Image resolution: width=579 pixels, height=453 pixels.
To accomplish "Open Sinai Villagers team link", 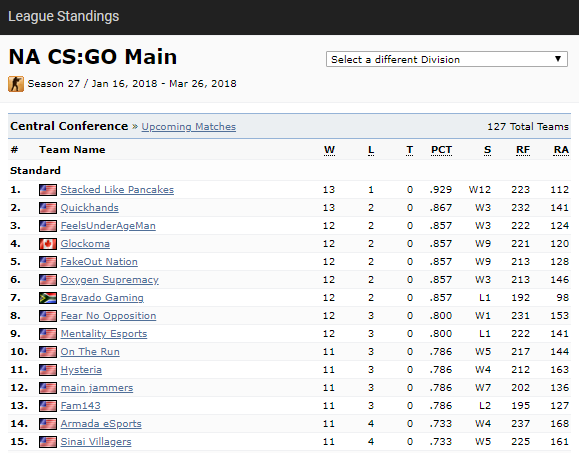I will (96, 442).
